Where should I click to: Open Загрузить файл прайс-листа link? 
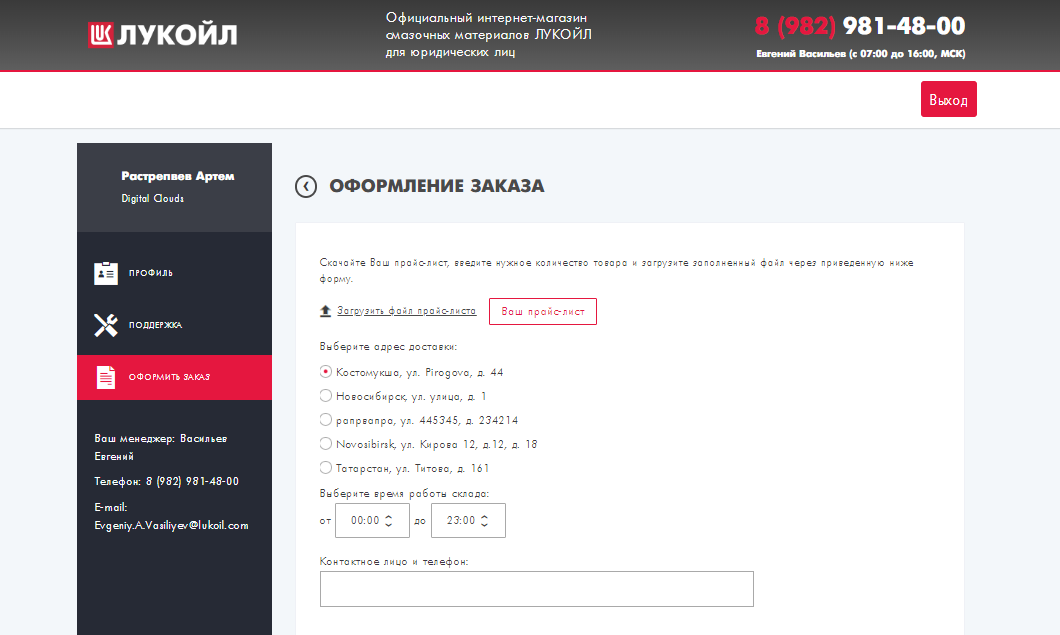click(406, 311)
